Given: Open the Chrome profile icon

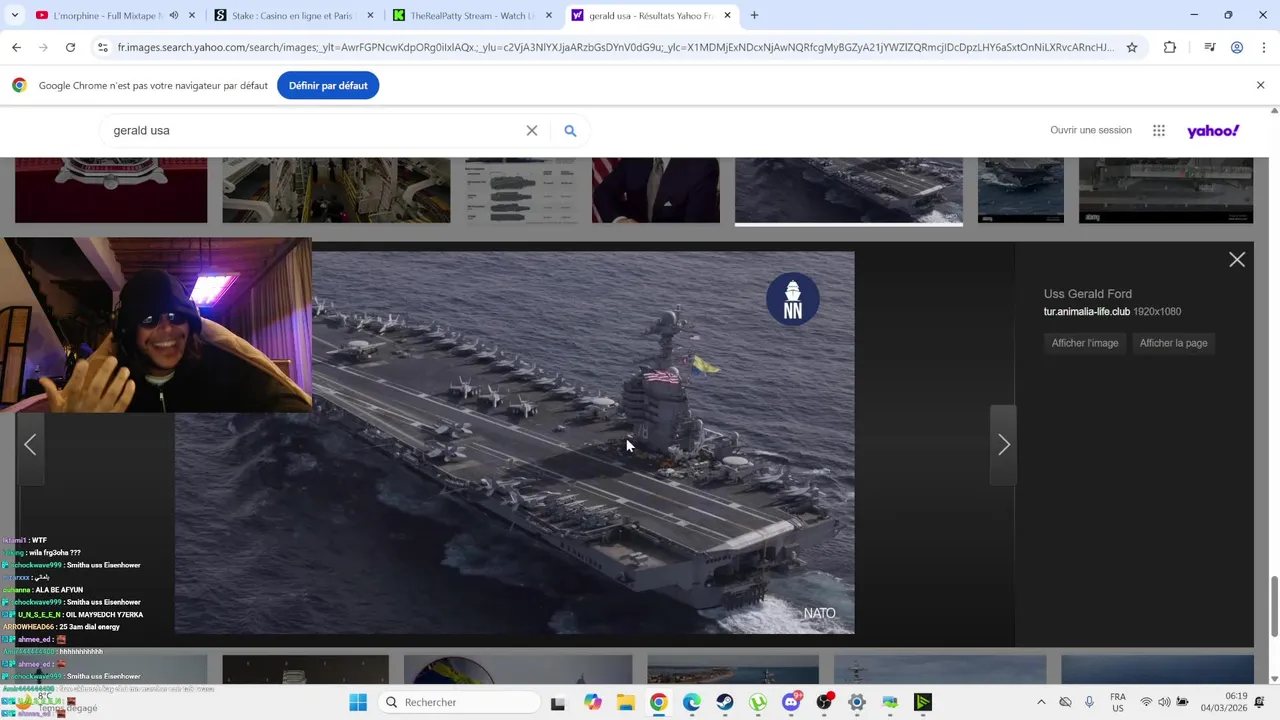Looking at the screenshot, I should (1237, 47).
